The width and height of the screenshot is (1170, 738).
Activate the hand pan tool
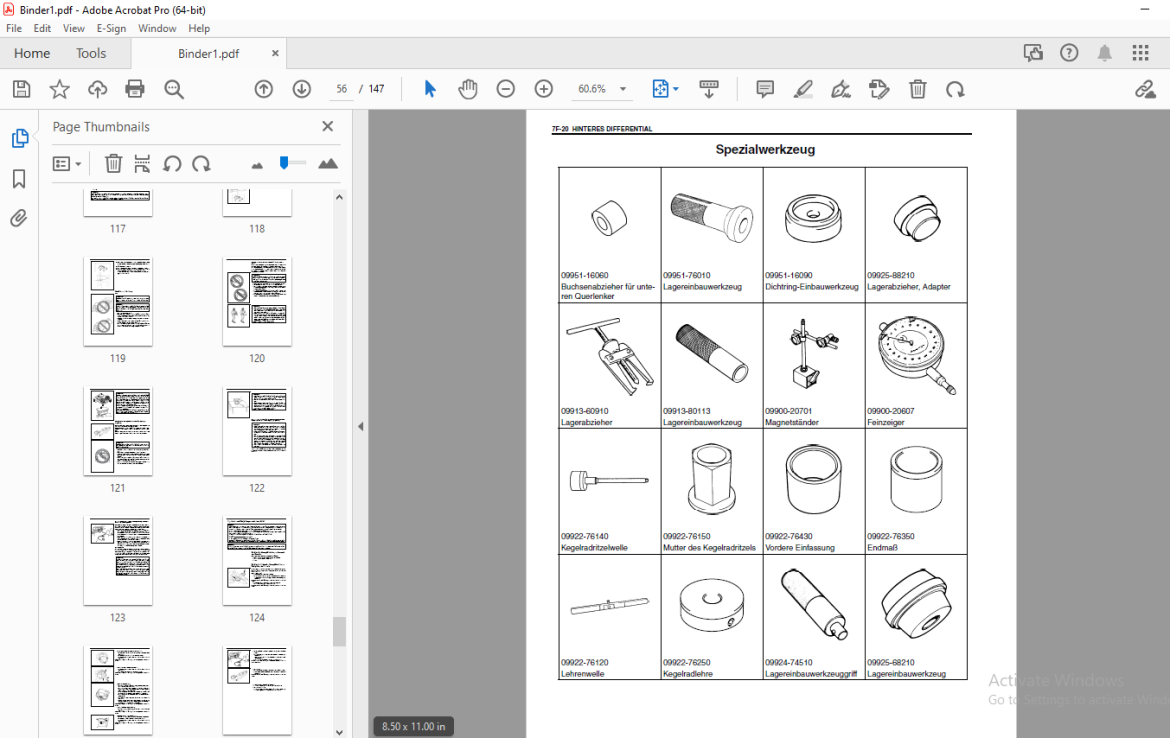tap(468, 90)
